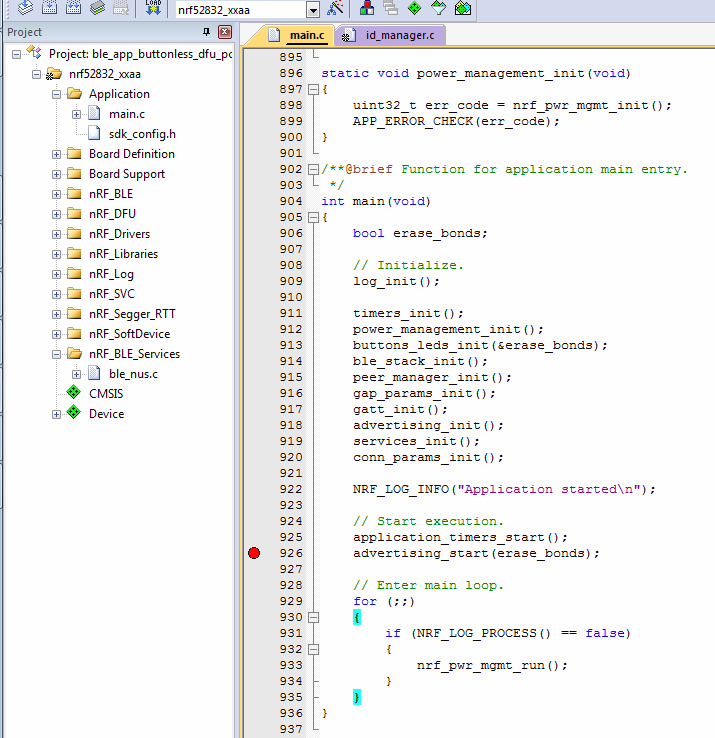Click the Select Software Packs funnel icon

438,8
